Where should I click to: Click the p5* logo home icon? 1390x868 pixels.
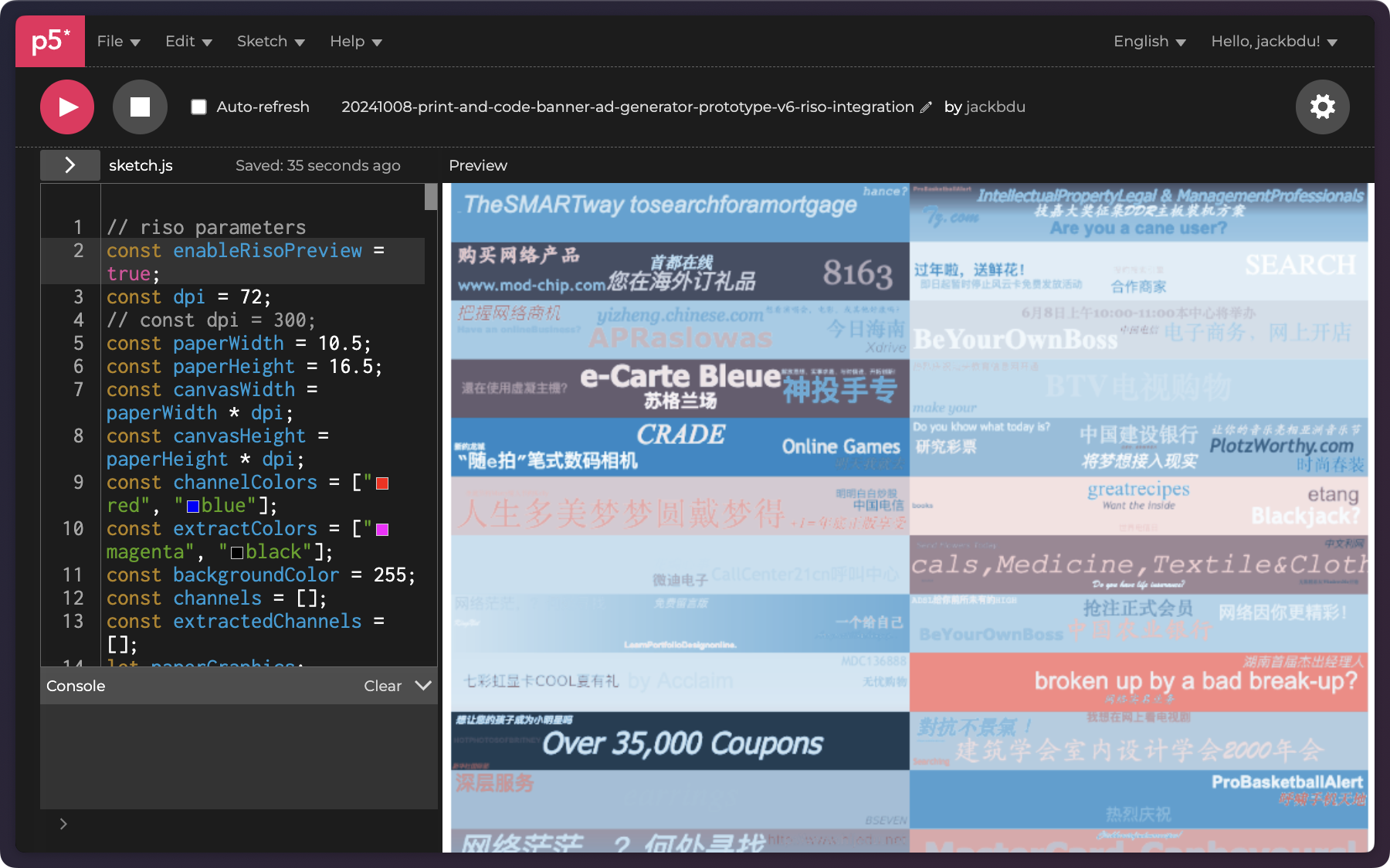pyautogui.click(x=50, y=41)
